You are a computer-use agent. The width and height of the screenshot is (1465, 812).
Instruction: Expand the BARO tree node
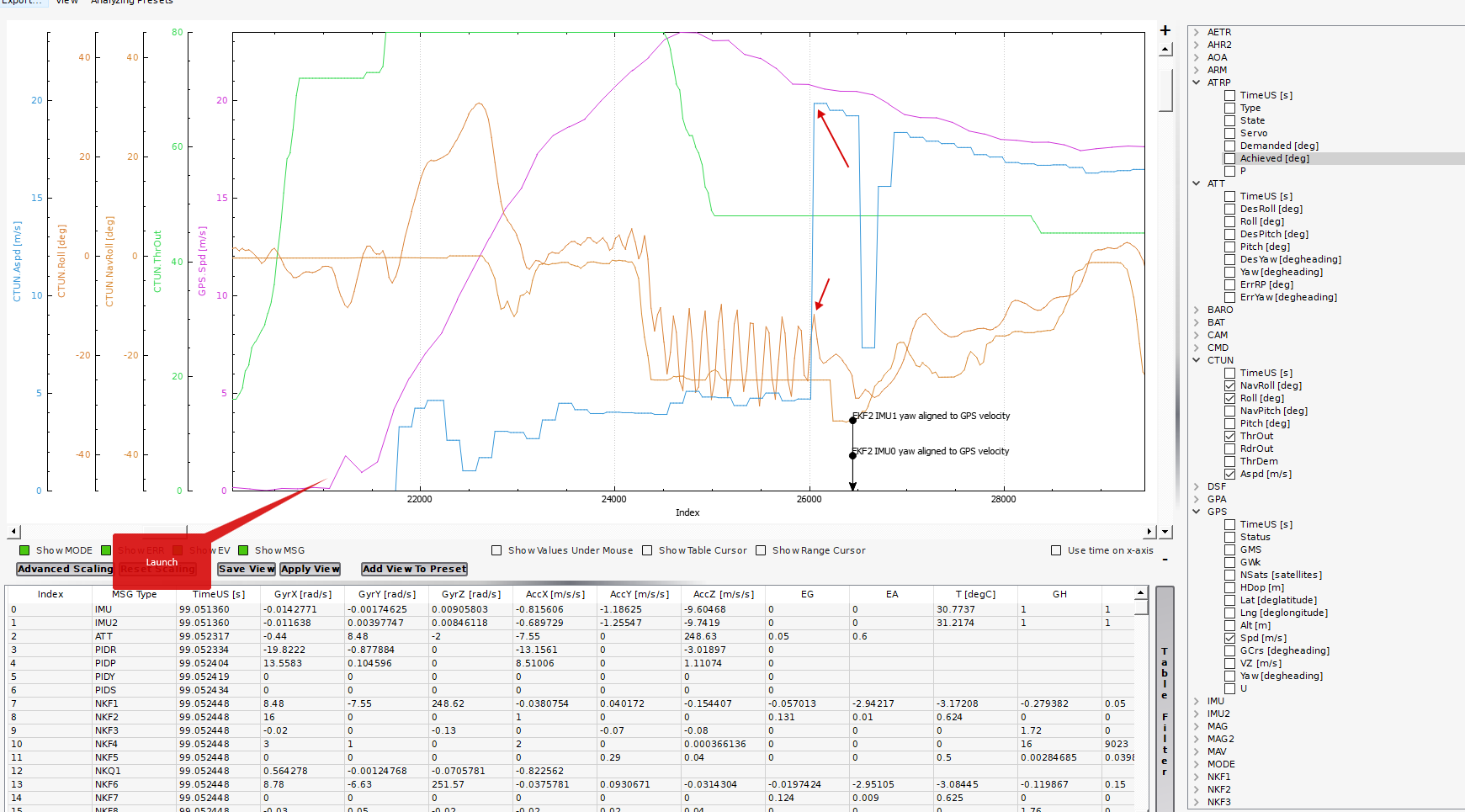(1197, 310)
